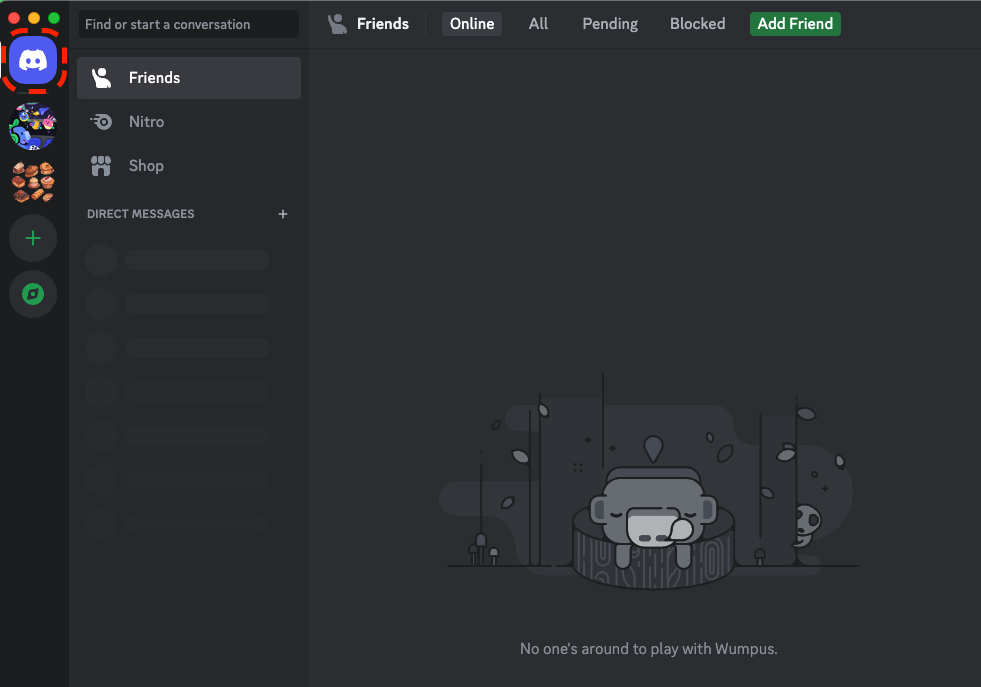
Task: Open the Blocked users tab
Action: pyautogui.click(x=697, y=24)
